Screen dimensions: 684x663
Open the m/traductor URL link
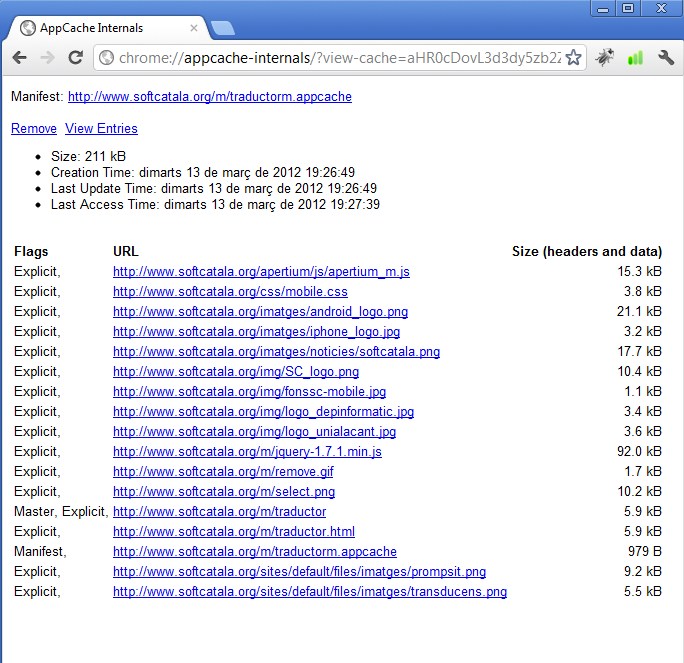click(x=219, y=512)
